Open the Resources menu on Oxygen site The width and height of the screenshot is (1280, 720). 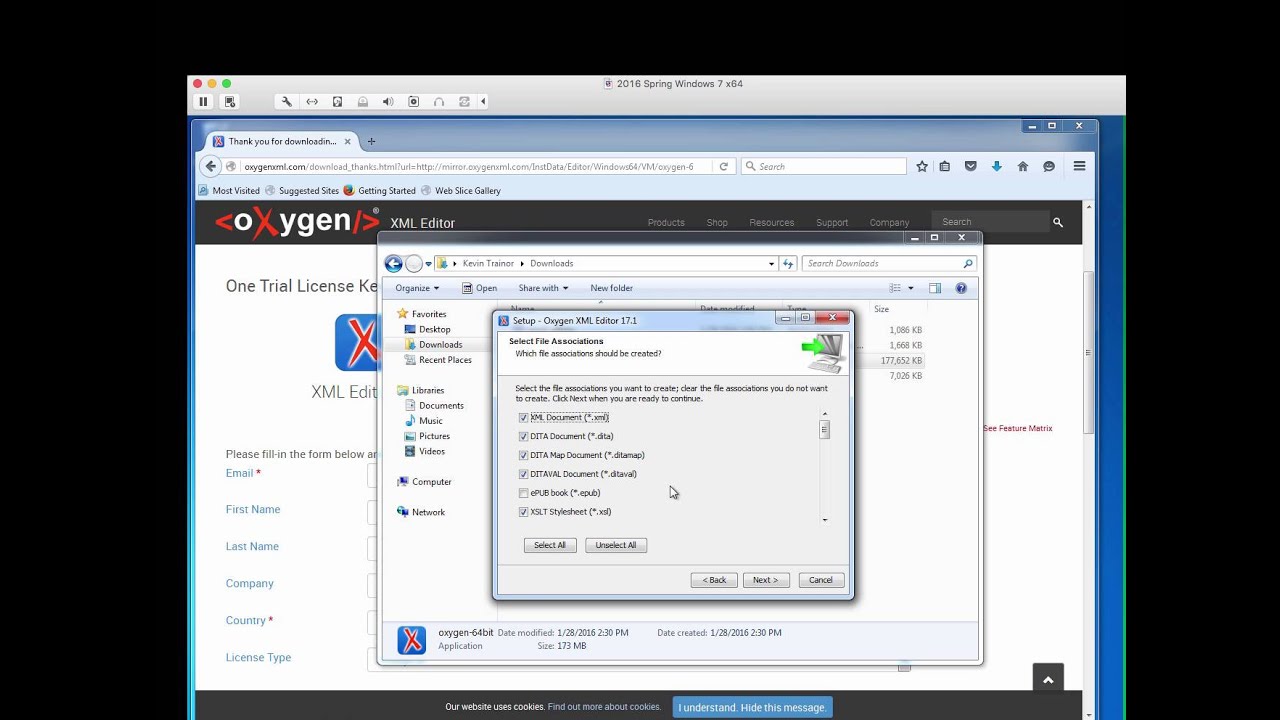click(x=772, y=223)
